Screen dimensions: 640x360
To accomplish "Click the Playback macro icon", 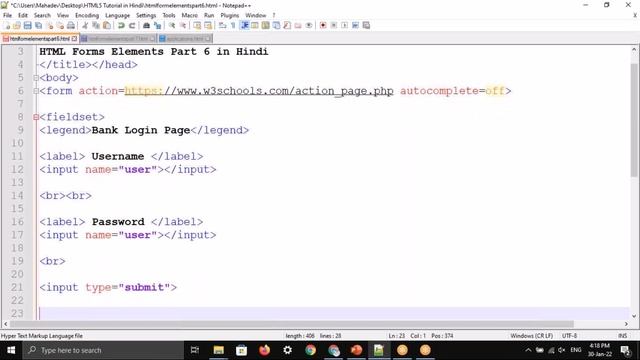I will (x=344, y=25).
